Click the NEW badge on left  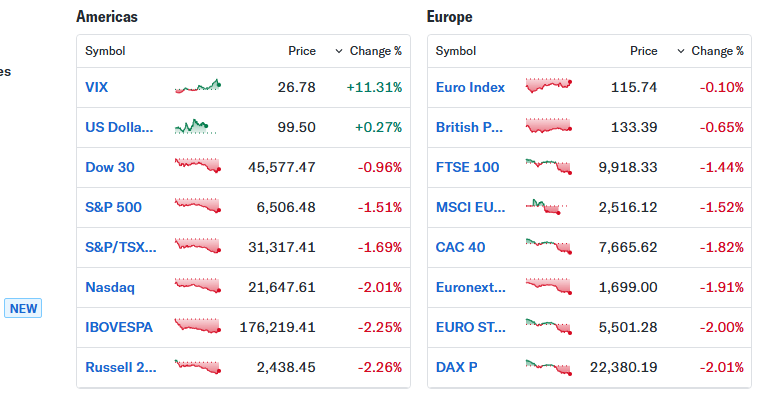[24, 308]
